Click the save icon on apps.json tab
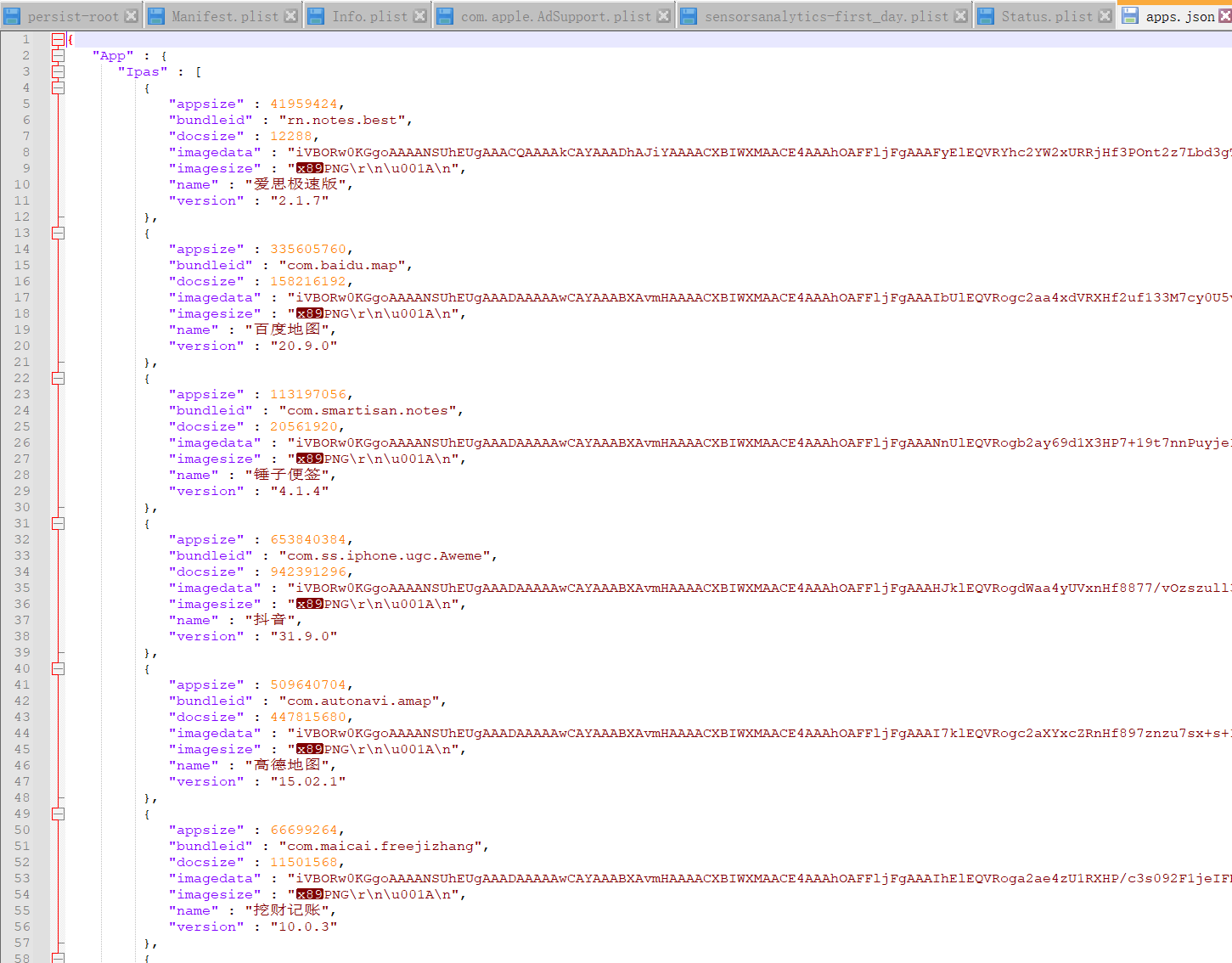The height and width of the screenshot is (963, 1232). [1130, 14]
